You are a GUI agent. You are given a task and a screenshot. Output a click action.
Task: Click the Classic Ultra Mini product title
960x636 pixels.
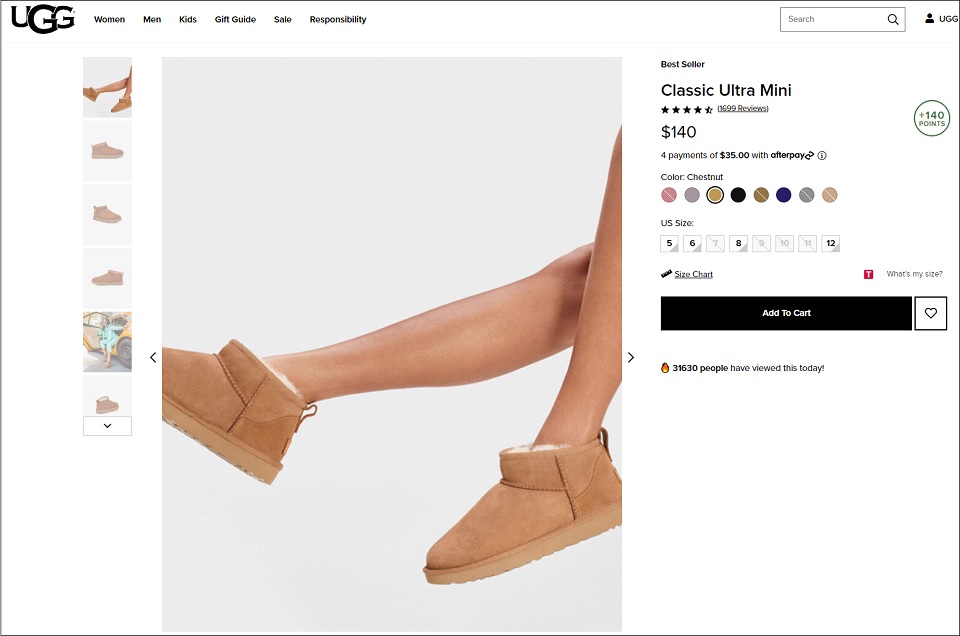point(726,91)
